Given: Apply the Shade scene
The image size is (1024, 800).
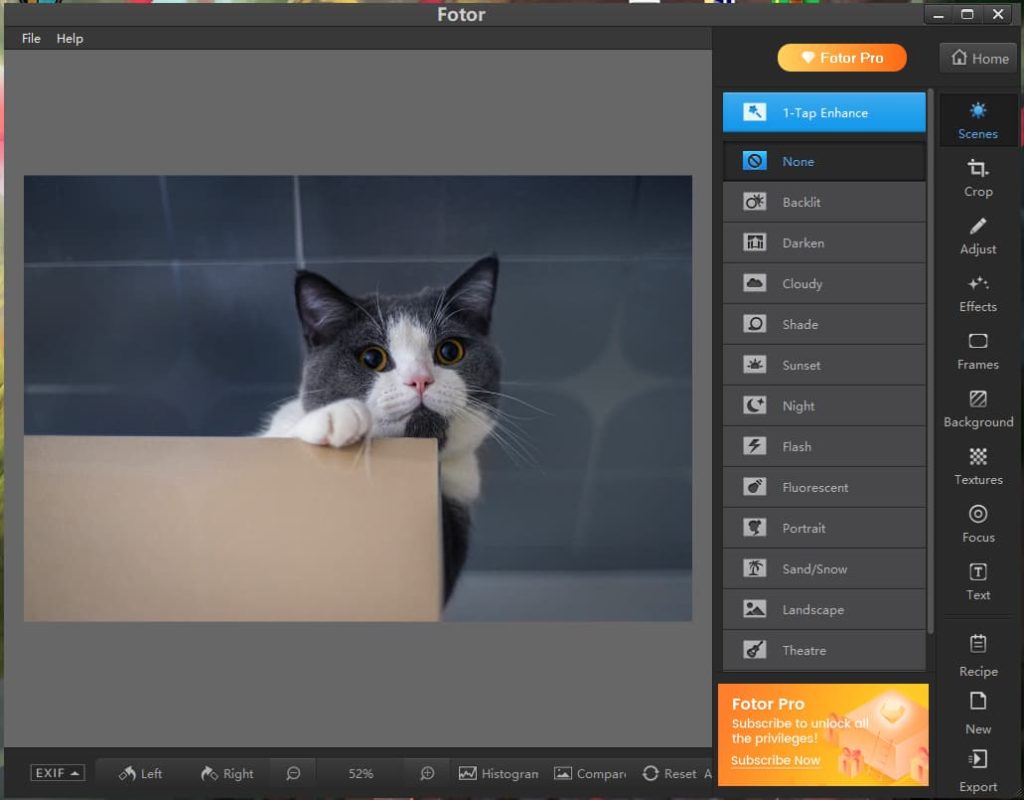Looking at the screenshot, I should (x=824, y=324).
